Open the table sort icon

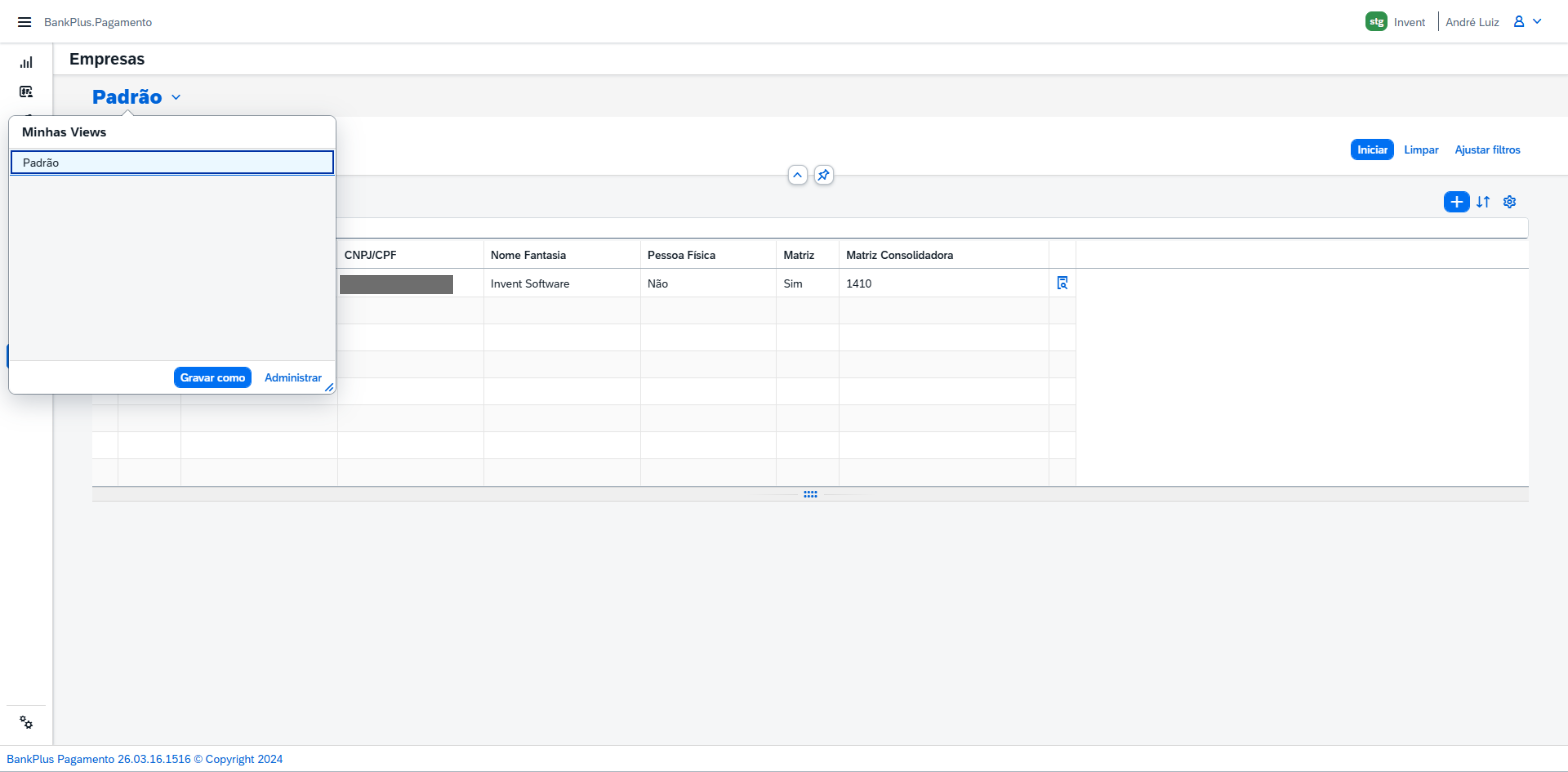[1483, 202]
